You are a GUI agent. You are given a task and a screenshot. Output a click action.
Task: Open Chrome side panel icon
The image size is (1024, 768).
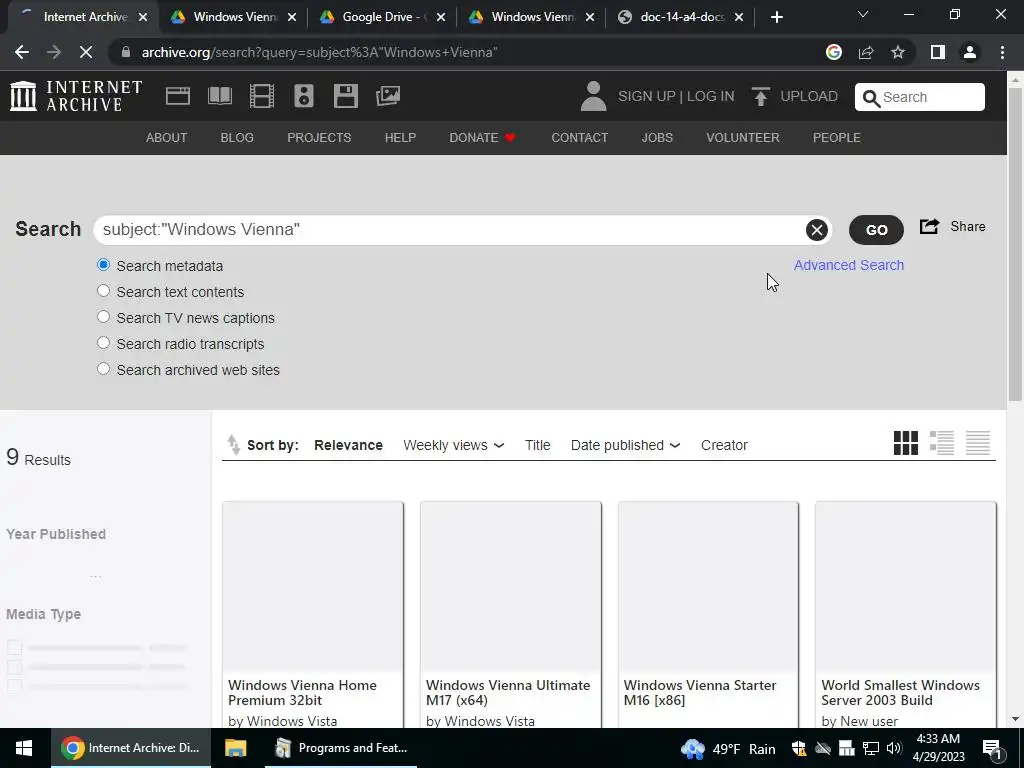(x=938, y=52)
